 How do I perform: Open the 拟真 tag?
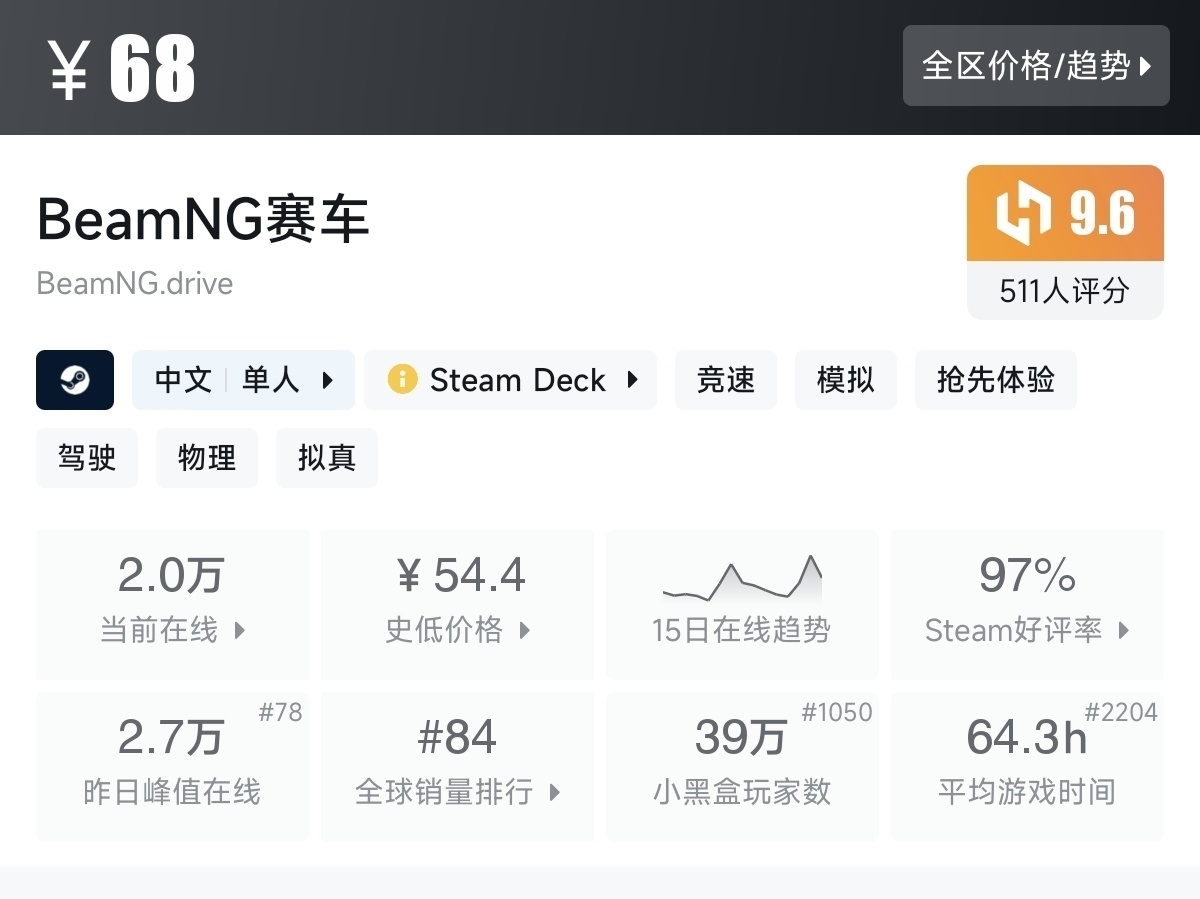click(x=327, y=458)
